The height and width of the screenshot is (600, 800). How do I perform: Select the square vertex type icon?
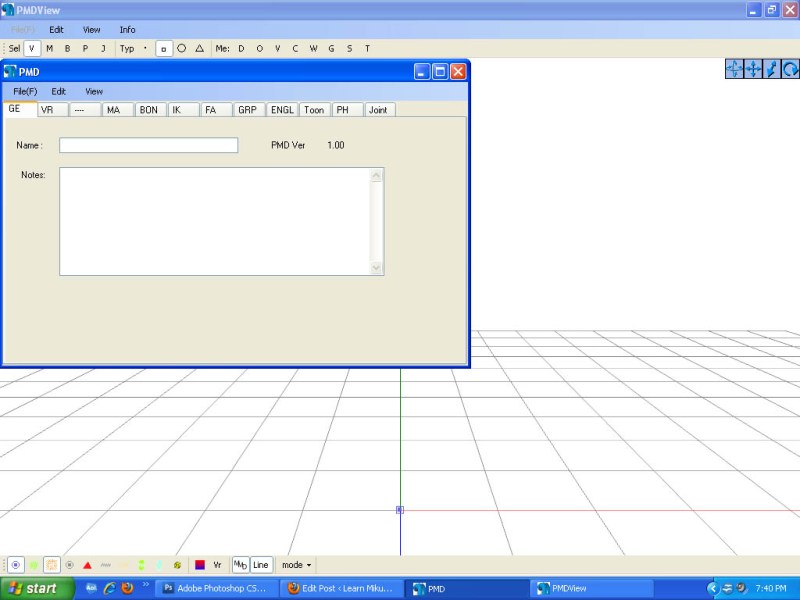point(163,49)
